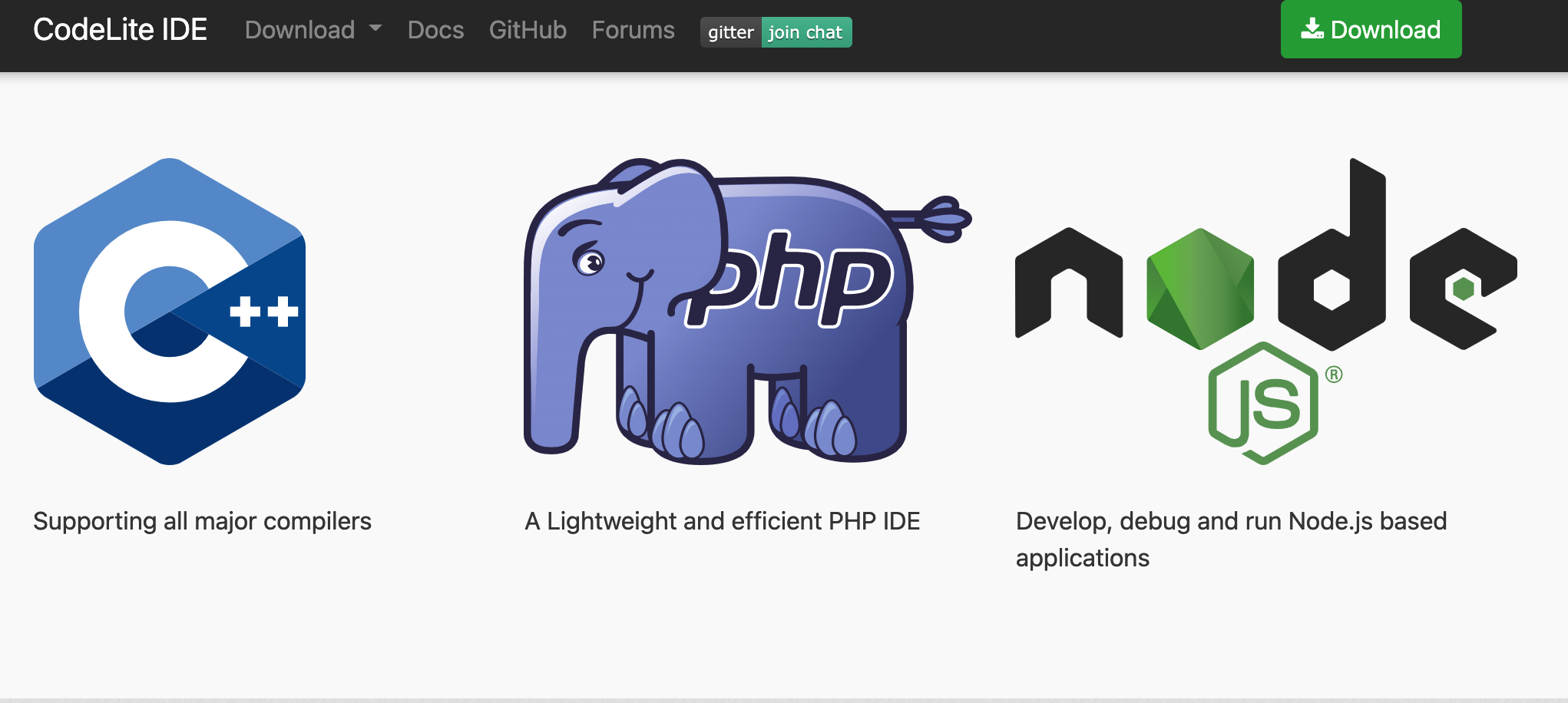
Task: Click the C++ hexagon logo
Action: point(170,311)
